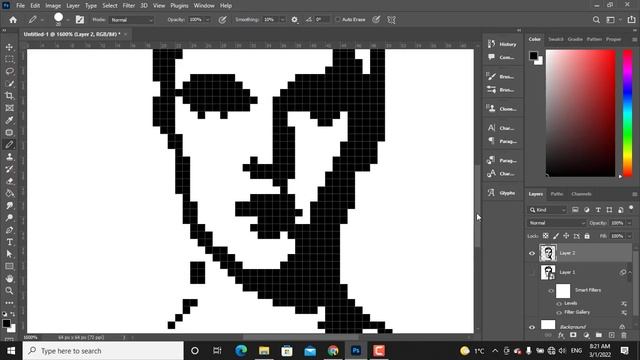Viewport: 640px width, 360px height.
Task: Select the Hand tool
Action: (x=9, y=279)
